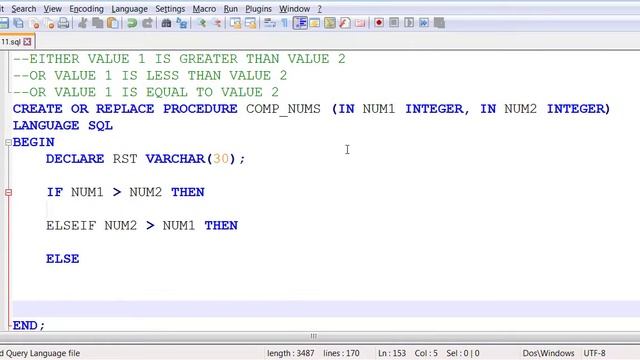Open the Settings menu

pos(170,9)
